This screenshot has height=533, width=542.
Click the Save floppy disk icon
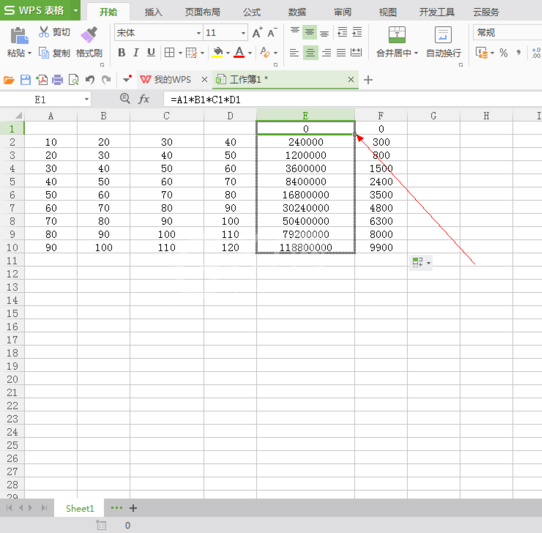click(26, 80)
